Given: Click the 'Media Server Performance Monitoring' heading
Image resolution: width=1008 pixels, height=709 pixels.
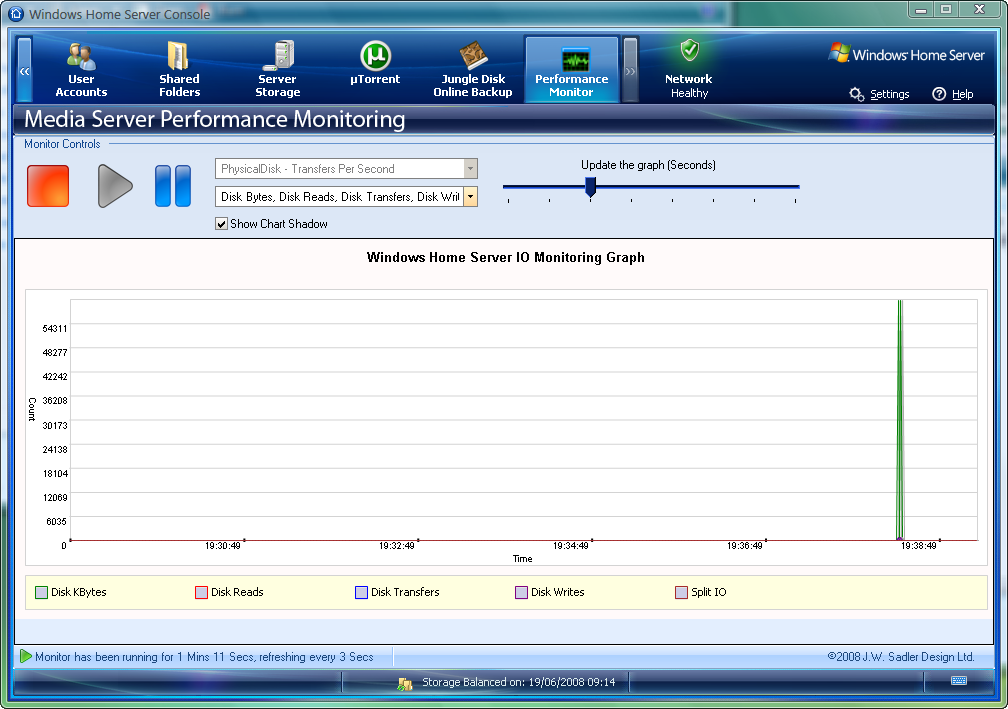Looking at the screenshot, I should 215,120.
